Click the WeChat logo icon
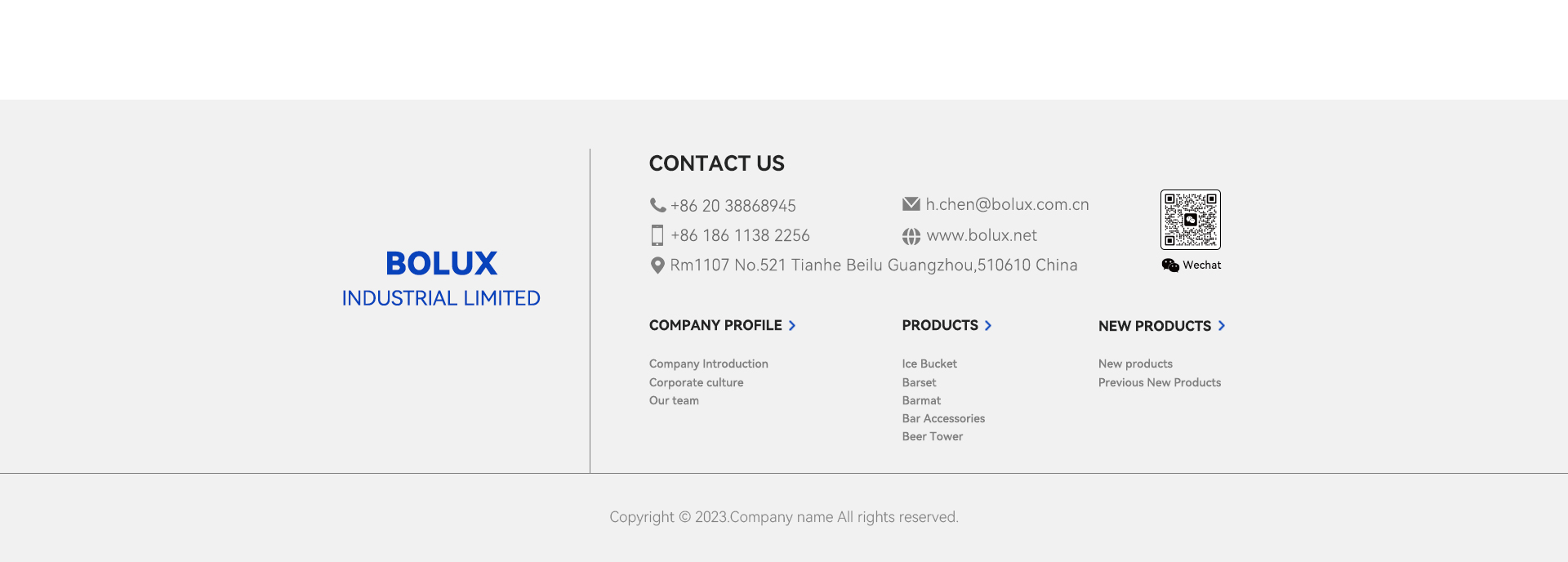Image resolution: width=1568 pixels, height=562 pixels. pyautogui.click(x=1170, y=265)
